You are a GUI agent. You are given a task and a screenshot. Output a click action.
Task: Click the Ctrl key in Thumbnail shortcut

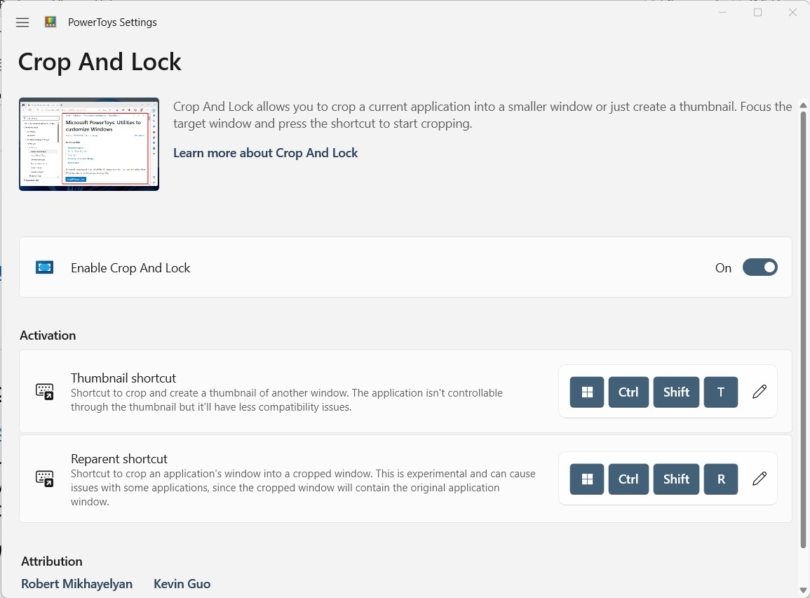(x=628, y=391)
